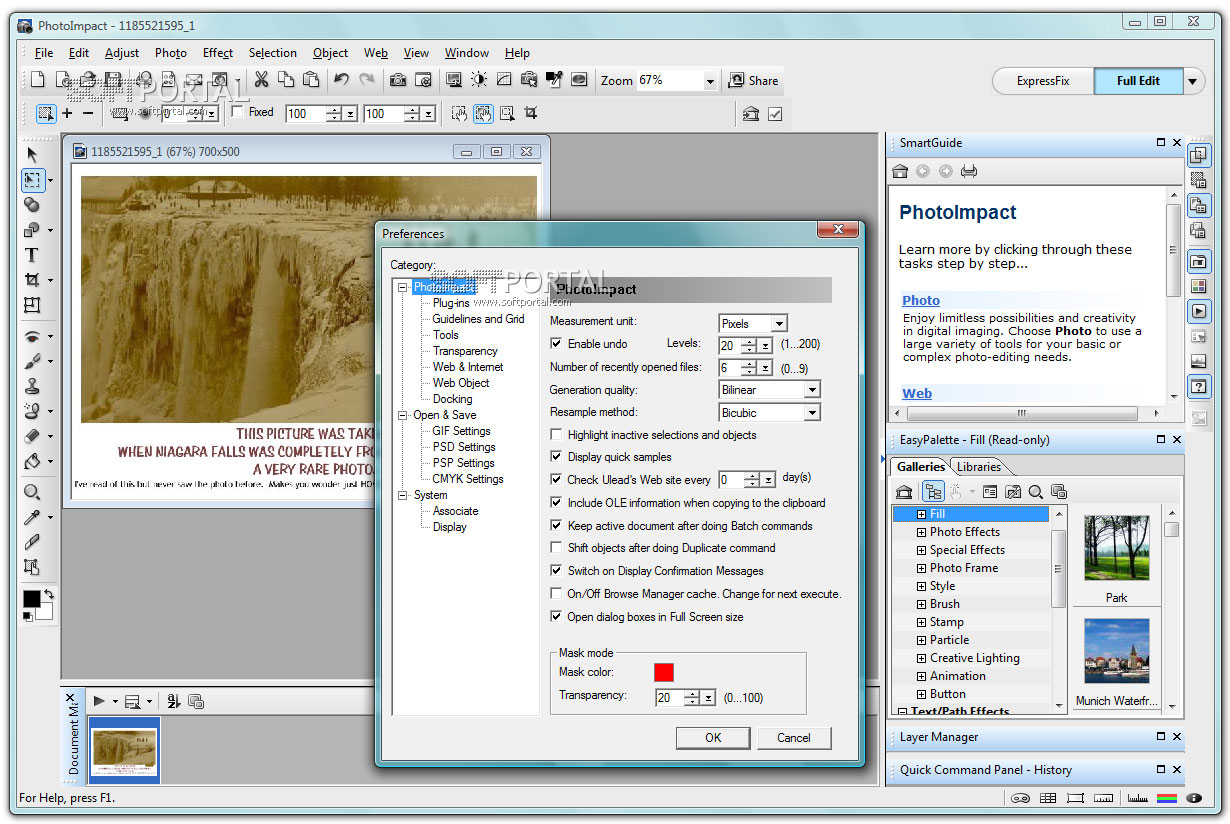The image size is (1230, 824).
Task: Open the Resample method dropdown
Action: point(811,413)
